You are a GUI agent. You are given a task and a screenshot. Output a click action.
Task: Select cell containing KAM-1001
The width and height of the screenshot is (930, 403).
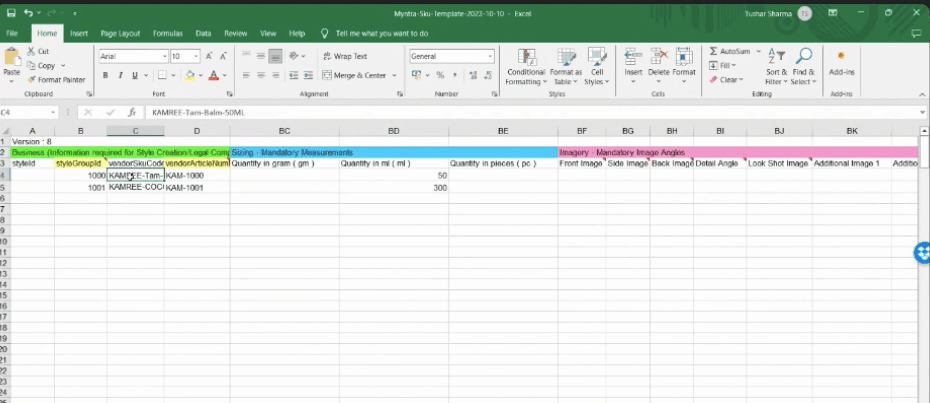(x=197, y=188)
